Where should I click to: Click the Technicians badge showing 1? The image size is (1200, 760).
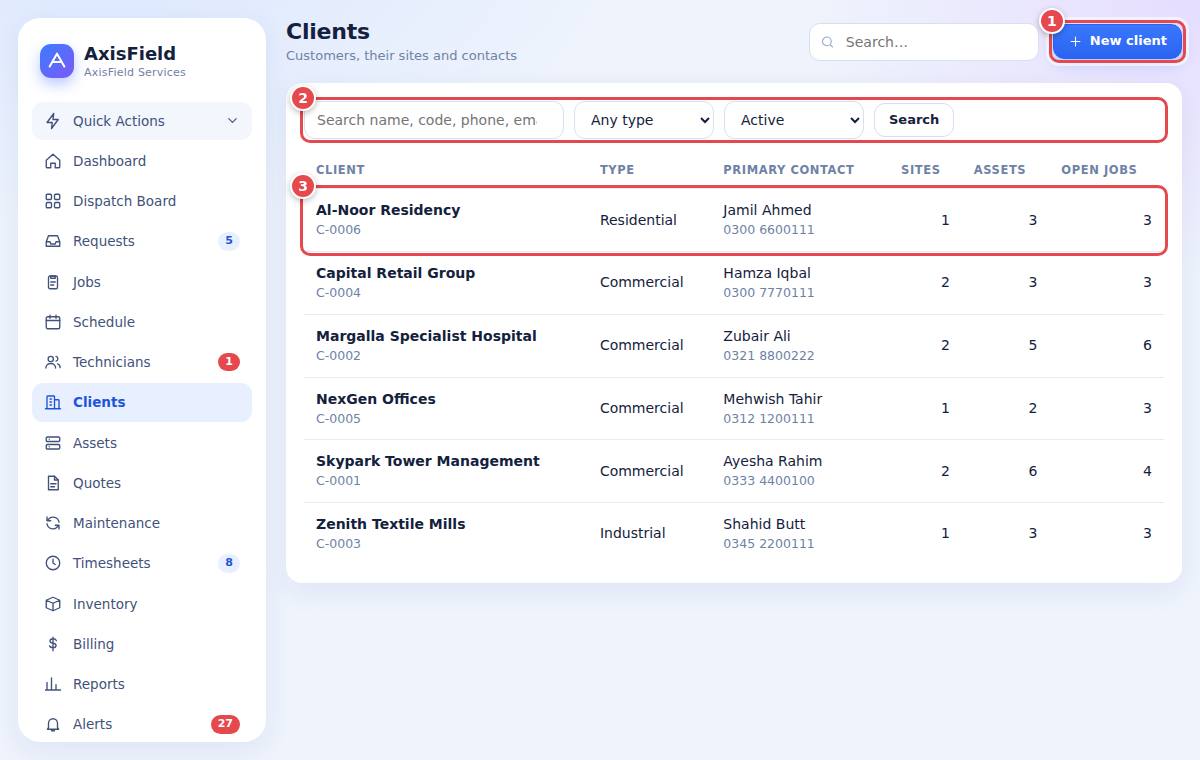(229, 362)
